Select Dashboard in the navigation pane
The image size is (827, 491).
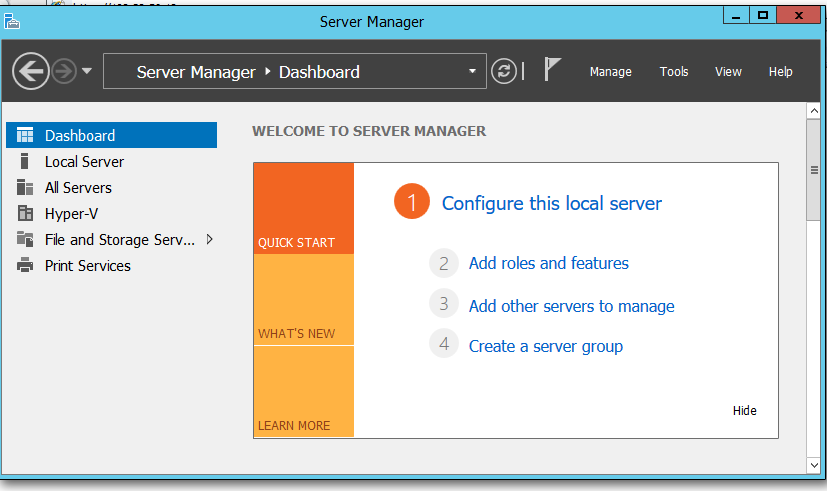tap(111, 135)
